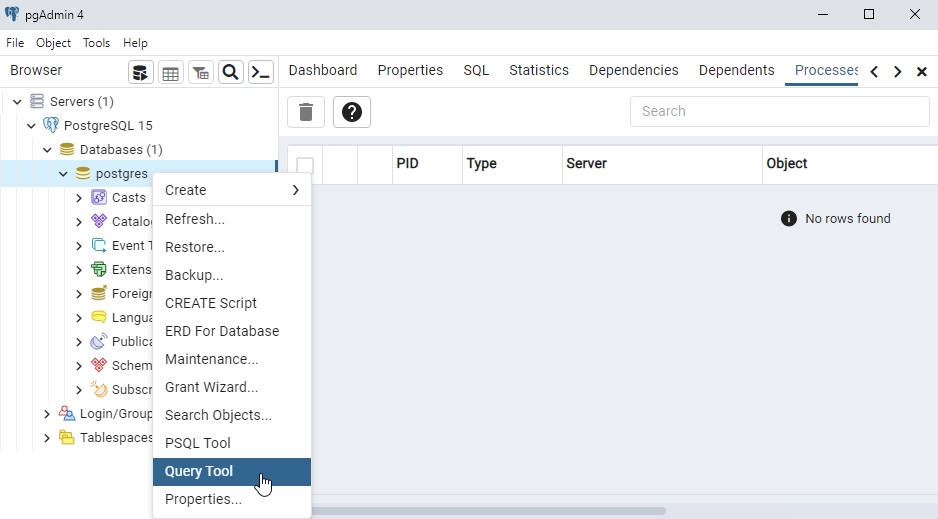Collapse the PostgreSQL 15 server node
The height and width of the screenshot is (519, 938).
pyautogui.click(x=32, y=126)
